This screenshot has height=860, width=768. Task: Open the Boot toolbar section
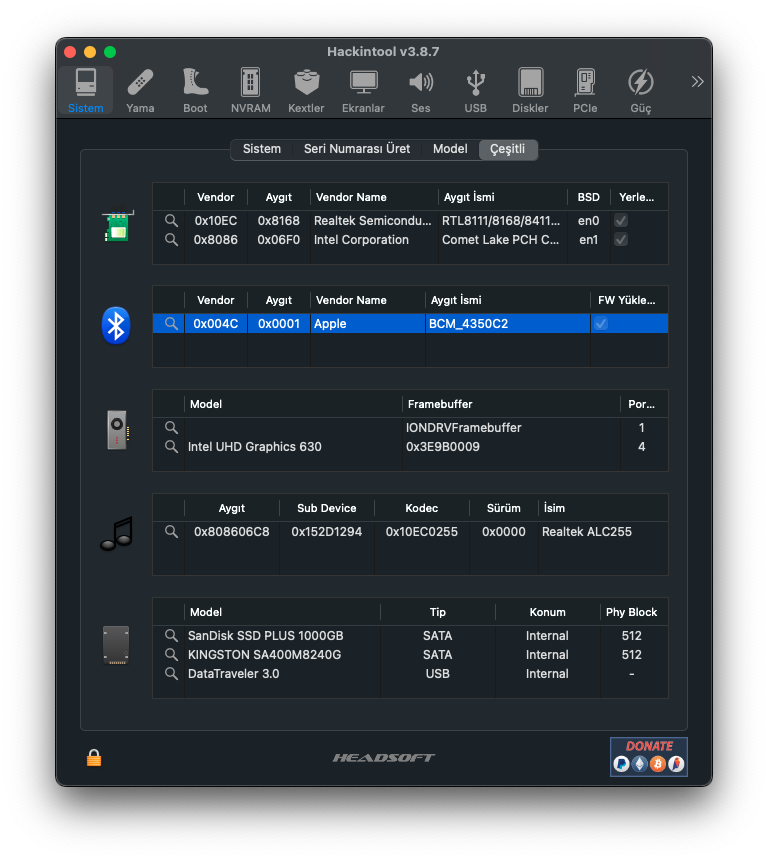(195, 90)
